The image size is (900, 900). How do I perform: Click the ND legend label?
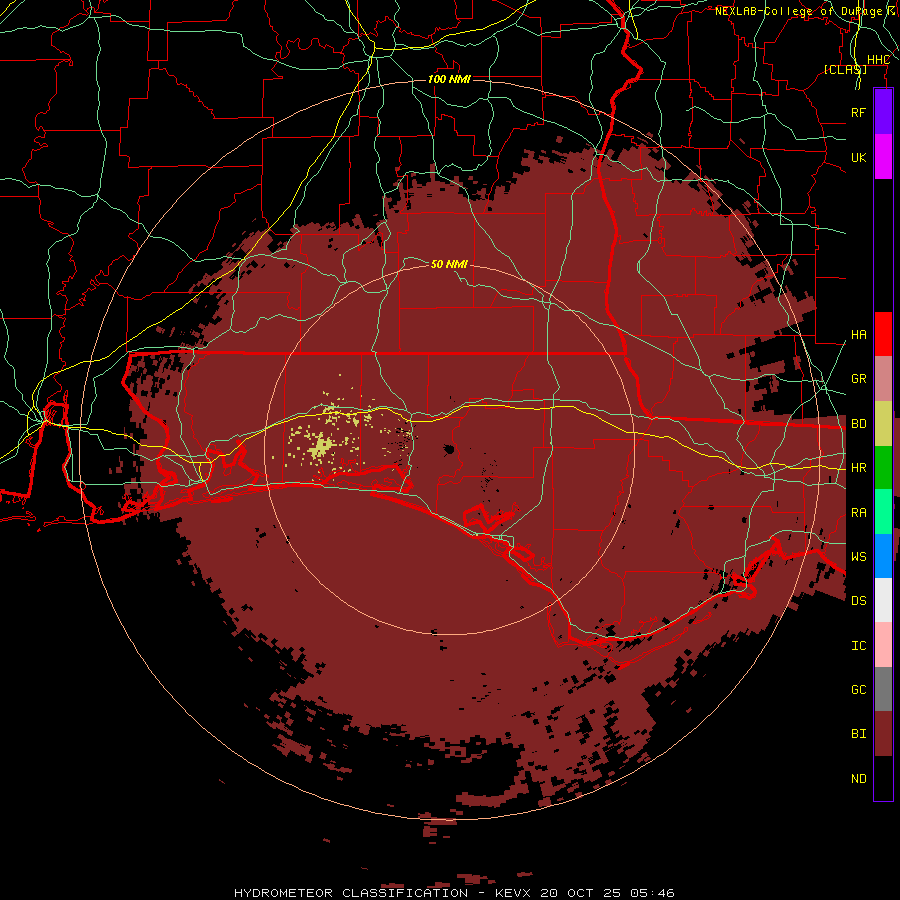click(x=859, y=779)
